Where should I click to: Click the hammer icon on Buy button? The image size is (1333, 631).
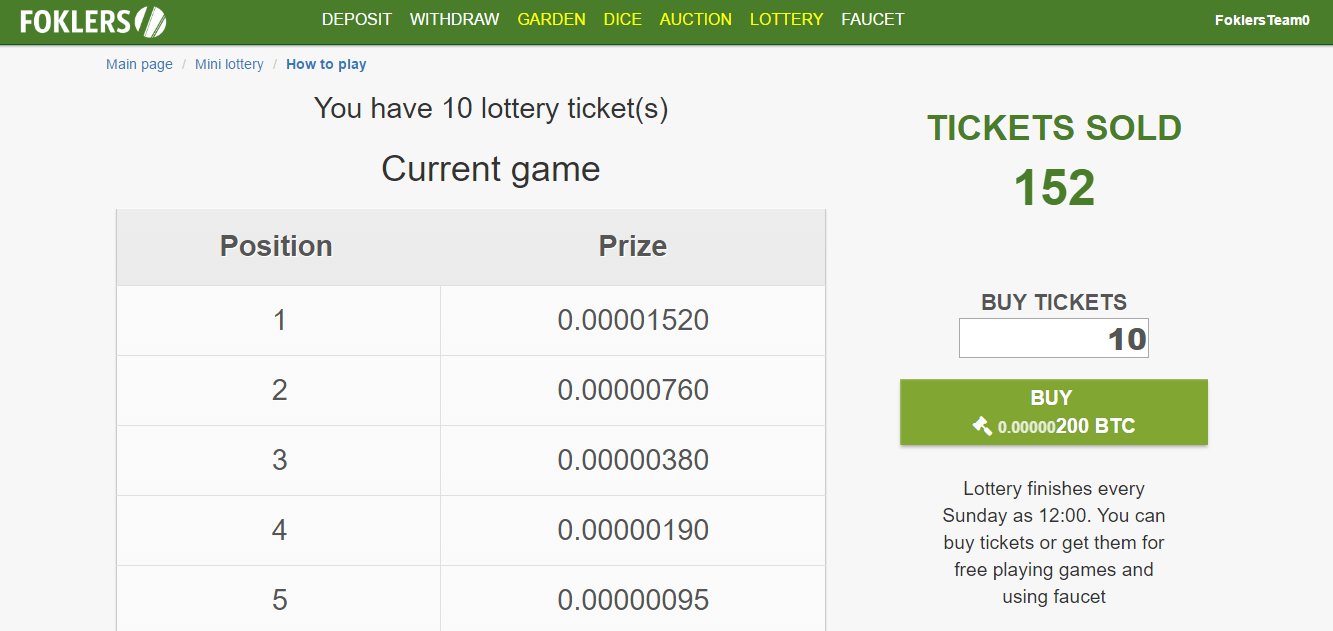pos(982,426)
